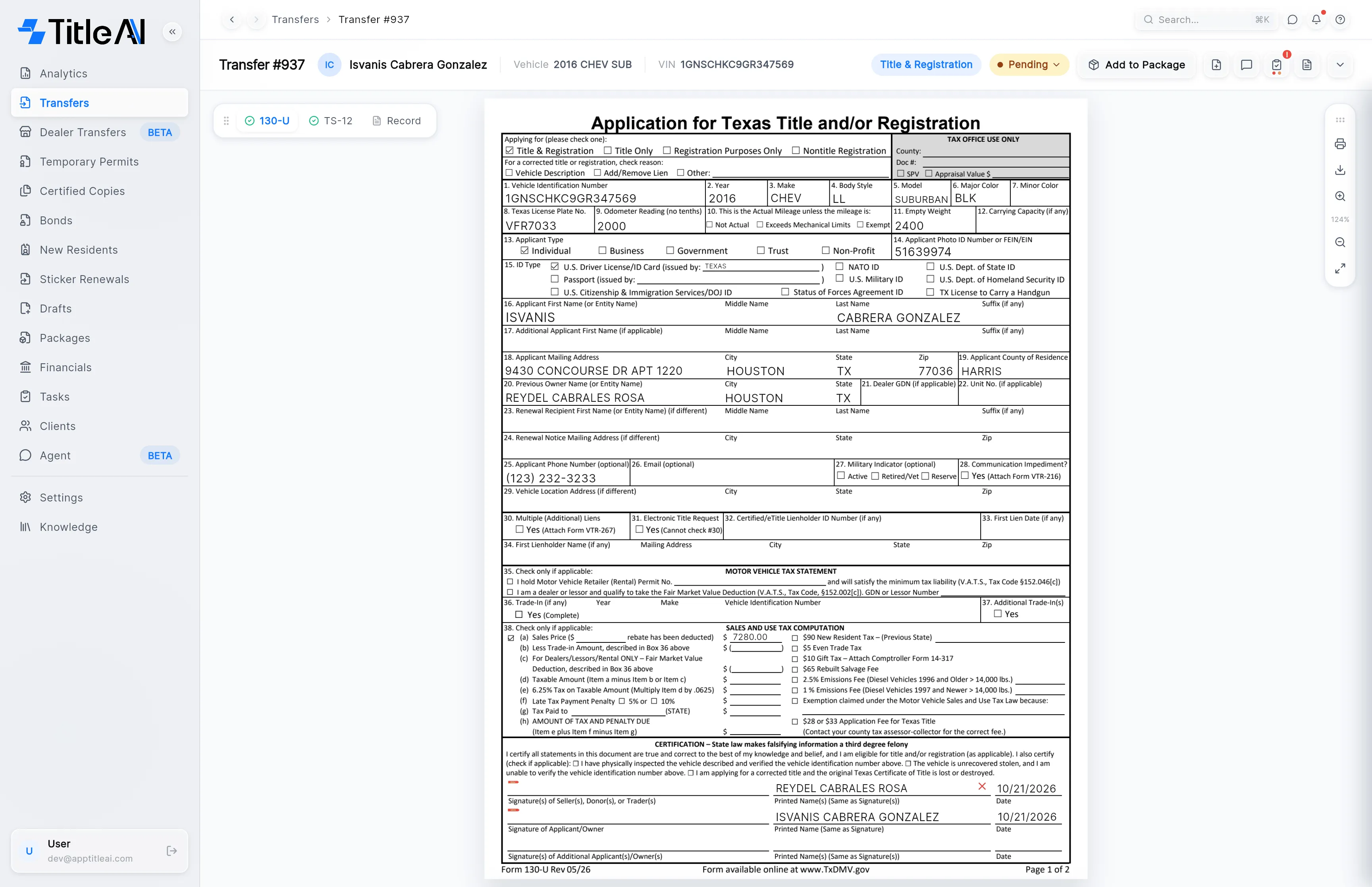Open Dealer Transfers in the sidebar
Viewport: 1372px width, 887px height.
click(100, 132)
